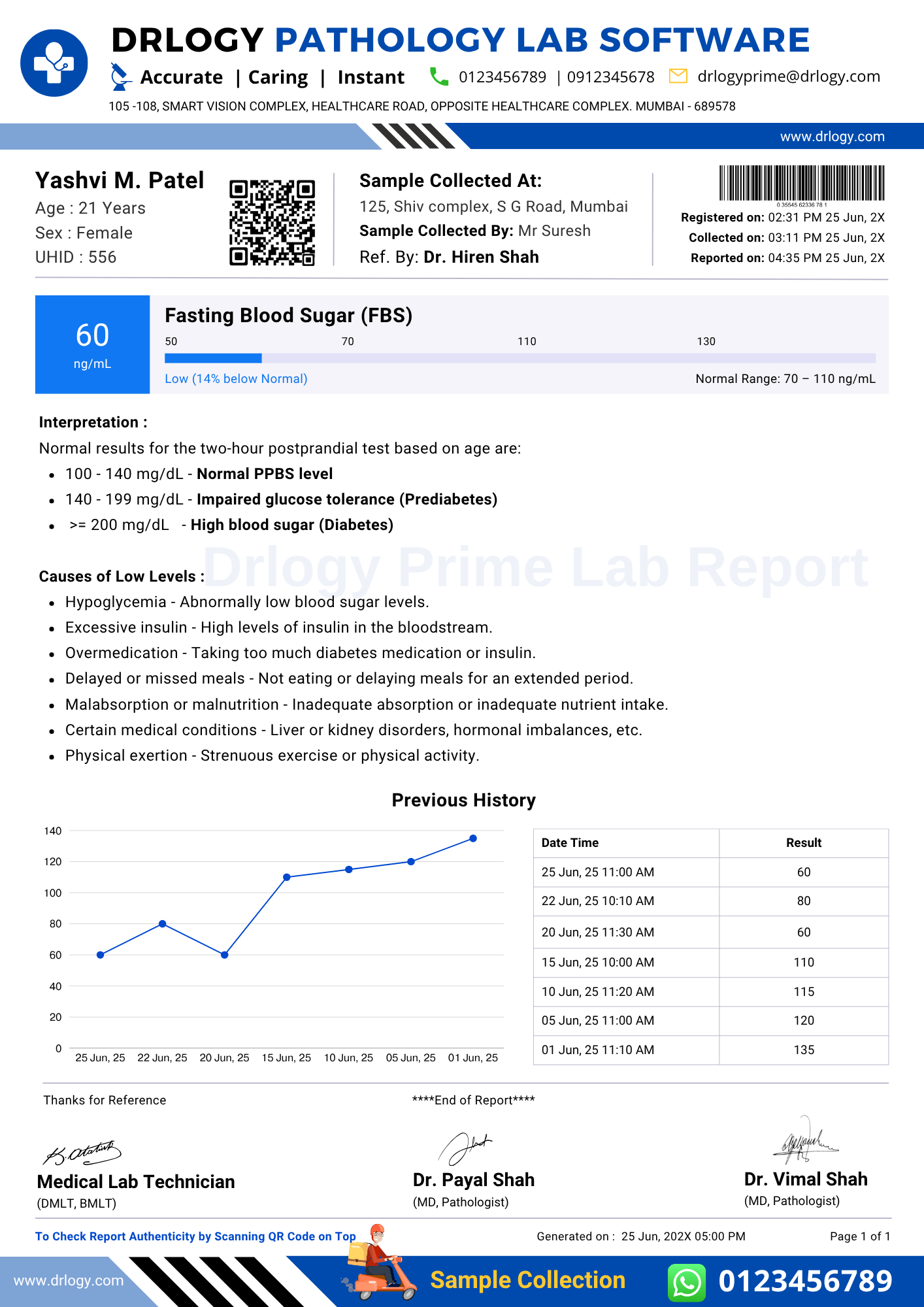Viewport: 924px width, 1307px height.
Task: Click Sample Collected By: Mr Suresh
Action: click(x=475, y=231)
